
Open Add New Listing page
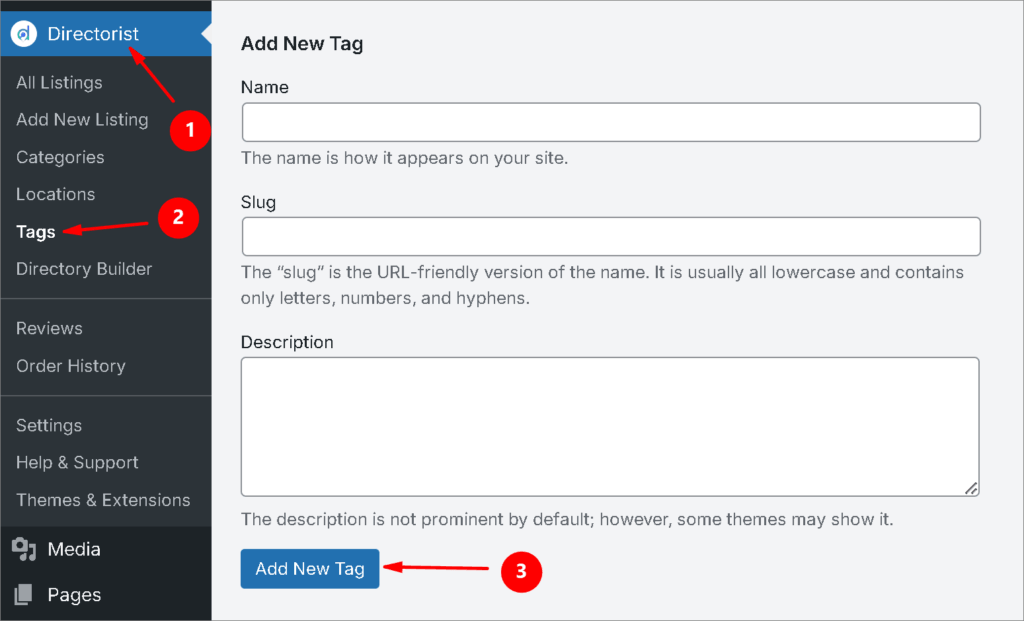pos(82,120)
